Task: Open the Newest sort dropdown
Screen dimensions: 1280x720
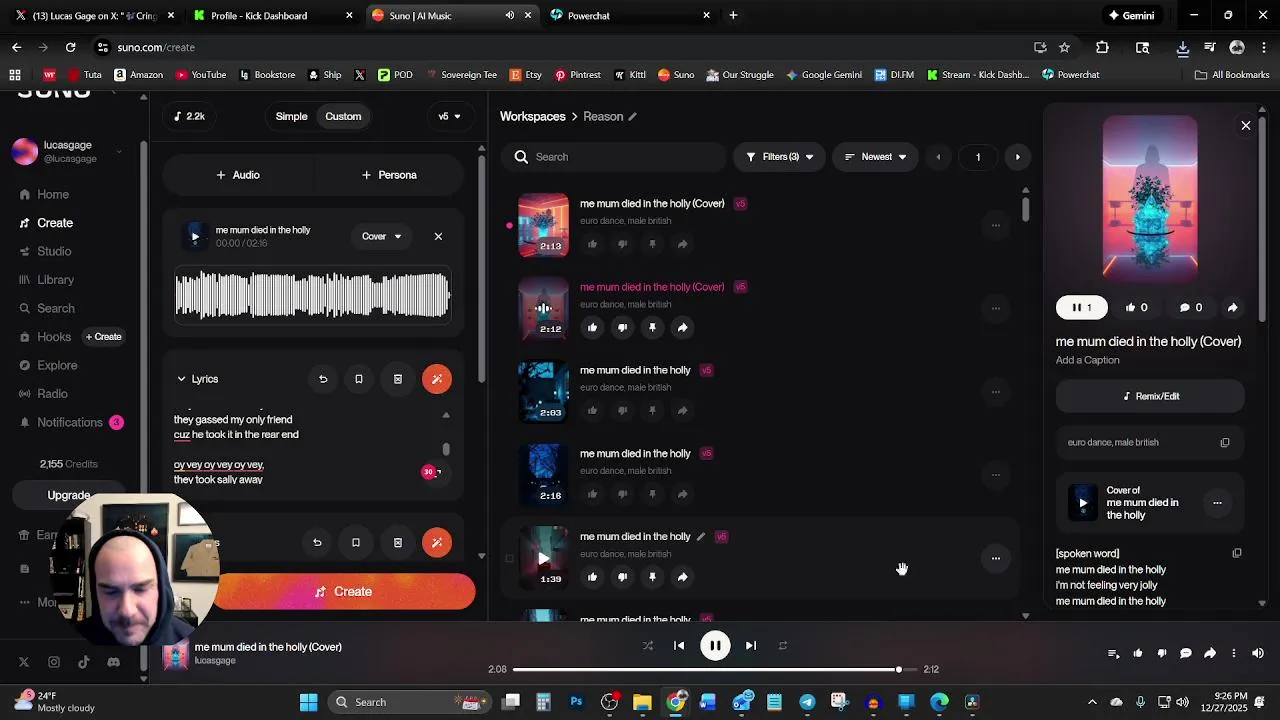Action: tap(875, 157)
